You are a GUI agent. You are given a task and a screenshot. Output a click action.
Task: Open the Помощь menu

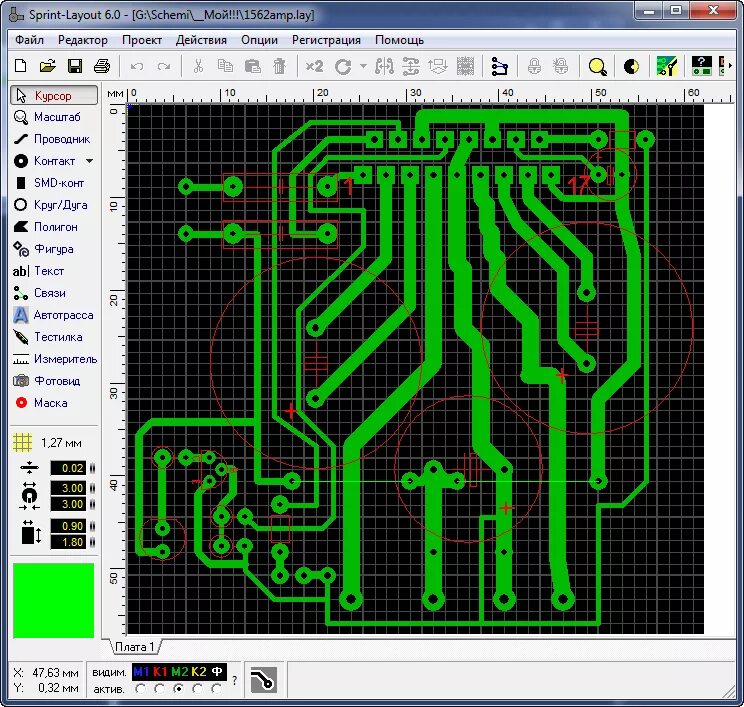tap(399, 40)
